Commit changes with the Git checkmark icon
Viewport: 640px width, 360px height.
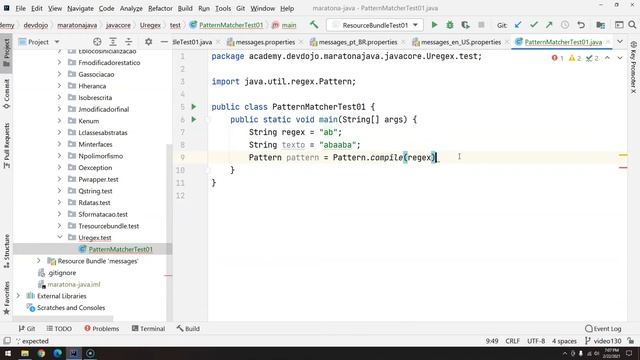pyautogui.click(x=533, y=25)
